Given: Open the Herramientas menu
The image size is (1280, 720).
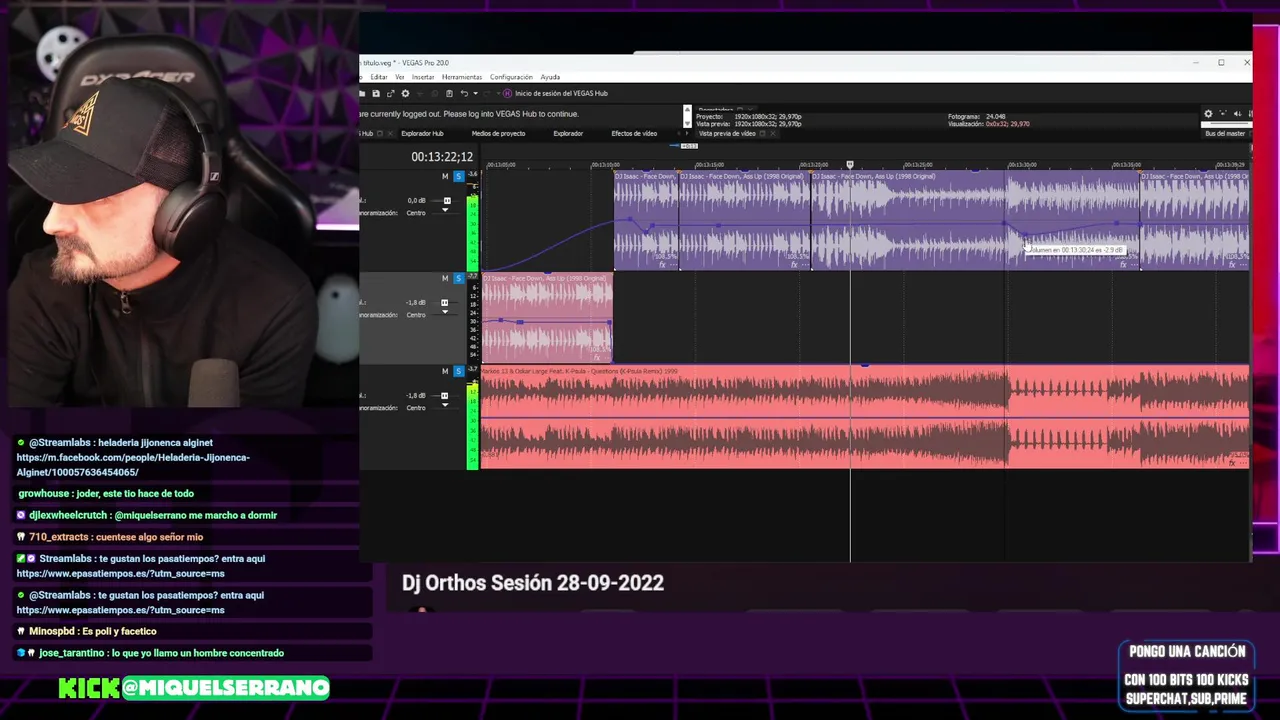Looking at the screenshot, I should [x=462, y=77].
